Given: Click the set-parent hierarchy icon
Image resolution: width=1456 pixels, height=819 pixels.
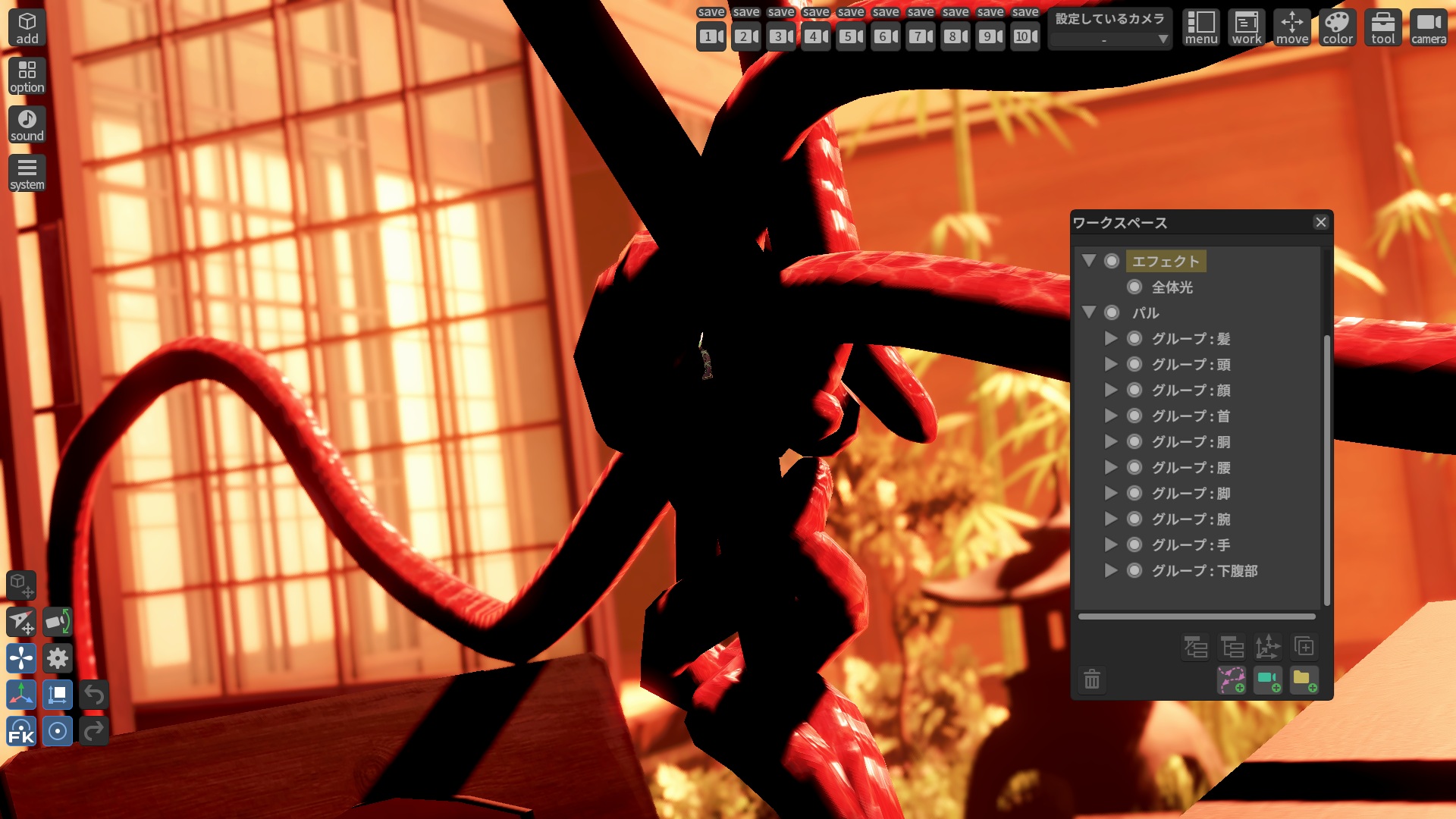Looking at the screenshot, I should coord(1232,647).
